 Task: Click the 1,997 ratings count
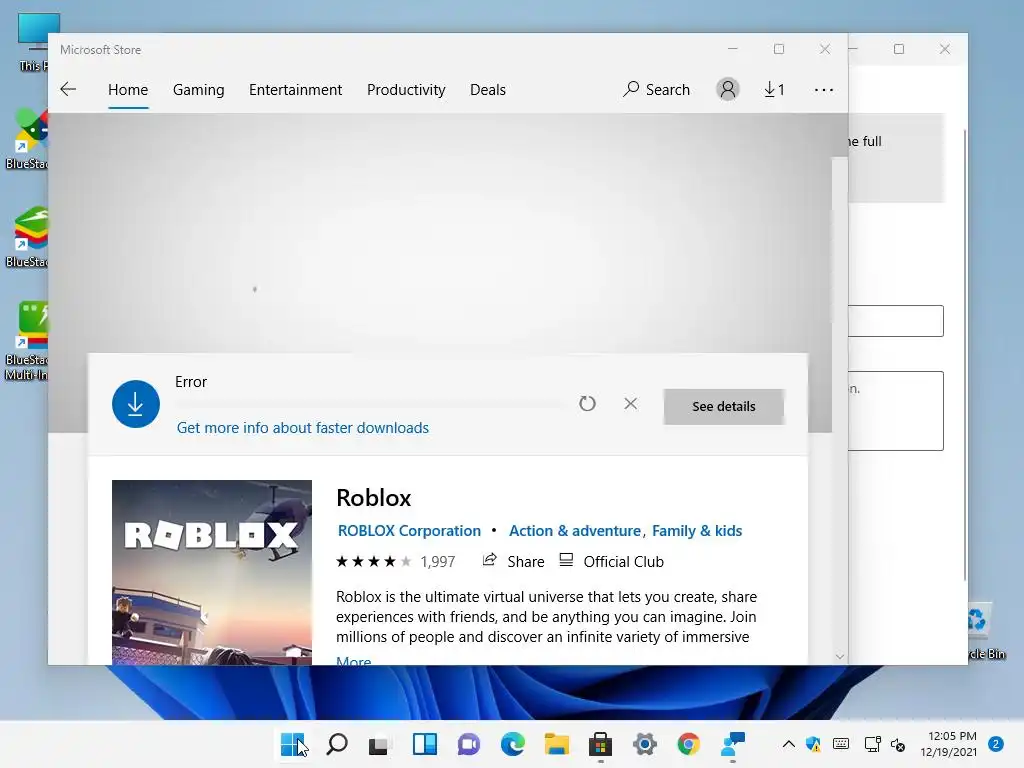[438, 562]
